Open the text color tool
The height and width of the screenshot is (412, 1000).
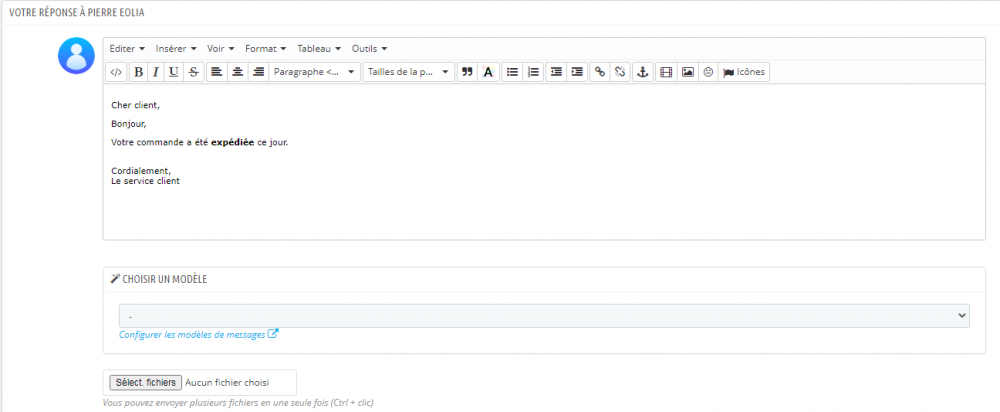click(x=488, y=72)
